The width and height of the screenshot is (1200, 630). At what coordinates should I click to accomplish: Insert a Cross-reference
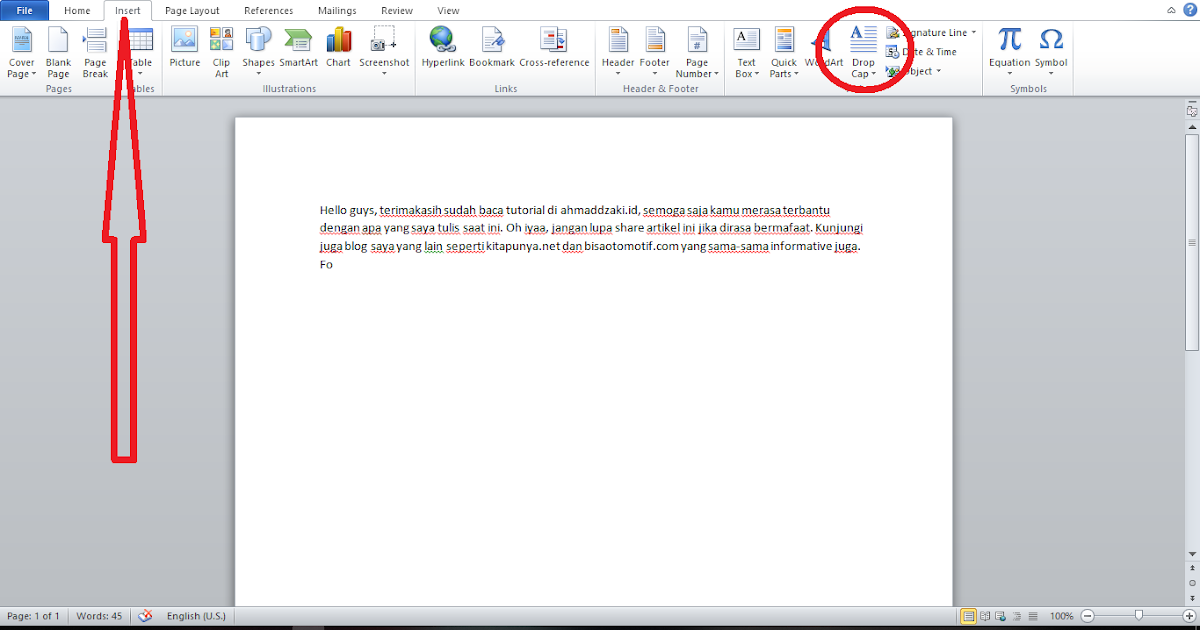[x=554, y=48]
